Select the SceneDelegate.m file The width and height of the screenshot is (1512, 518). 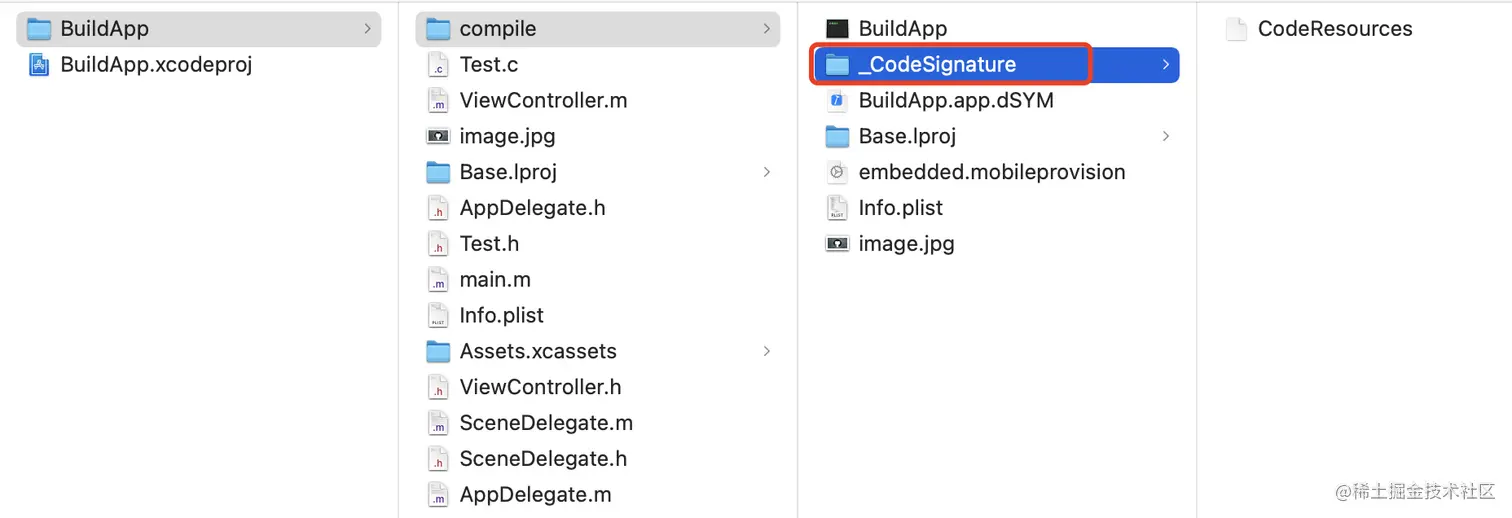click(598, 423)
